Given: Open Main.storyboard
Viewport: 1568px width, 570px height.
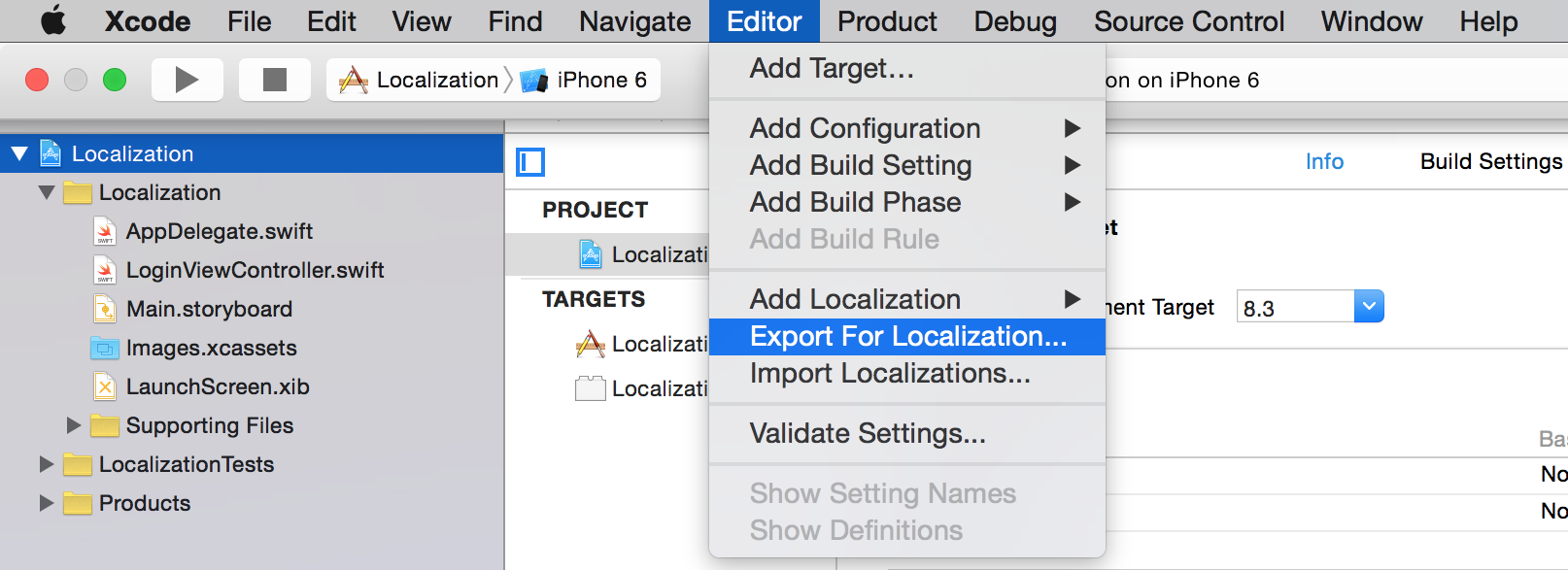Looking at the screenshot, I should [209, 309].
